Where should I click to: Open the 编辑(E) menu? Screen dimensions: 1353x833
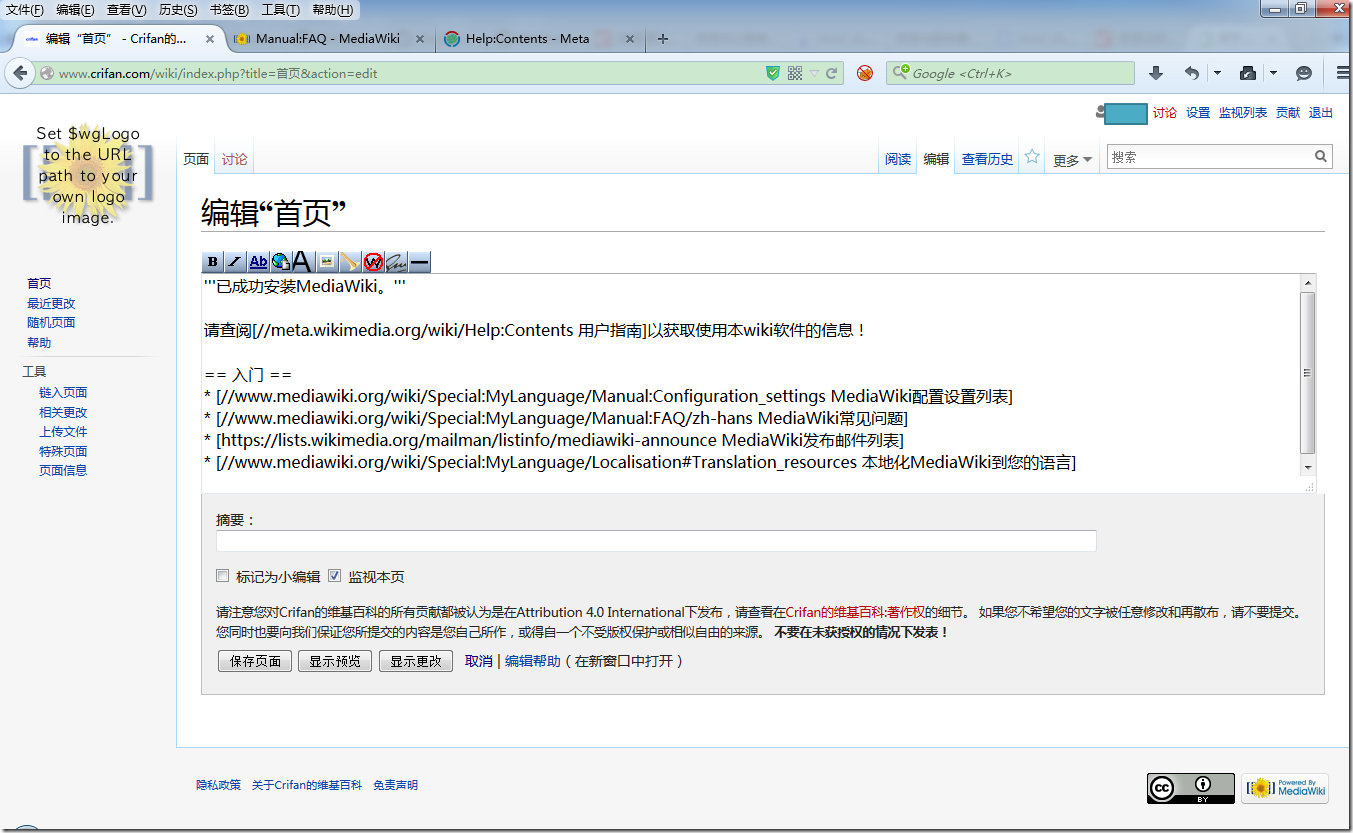pyautogui.click(x=76, y=10)
